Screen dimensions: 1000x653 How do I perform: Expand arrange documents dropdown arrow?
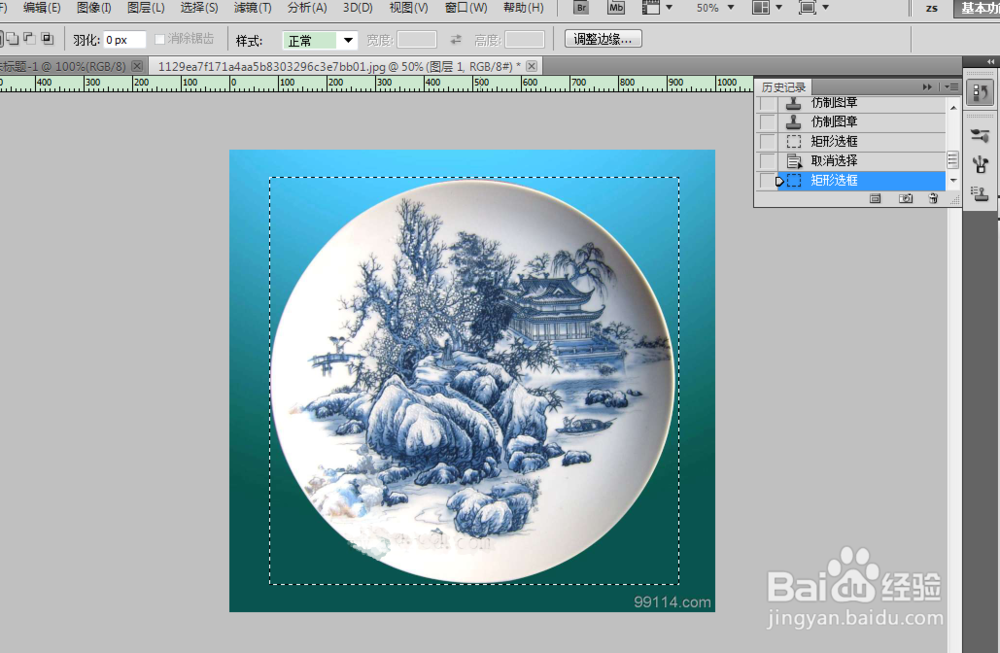(x=779, y=8)
